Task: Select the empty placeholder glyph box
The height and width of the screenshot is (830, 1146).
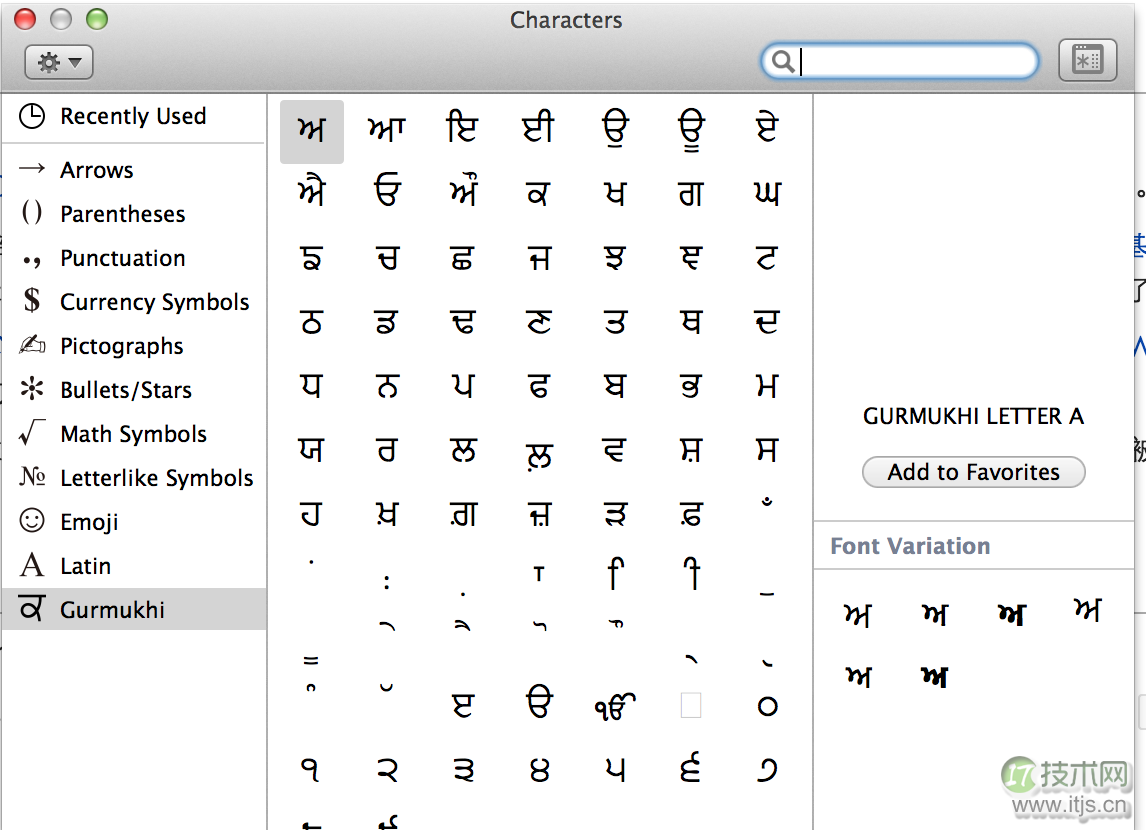Action: tap(691, 706)
